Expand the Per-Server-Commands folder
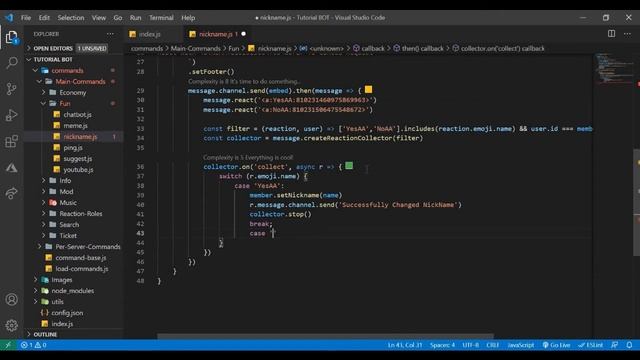This screenshot has height=360, width=640. [x=73, y=247]
